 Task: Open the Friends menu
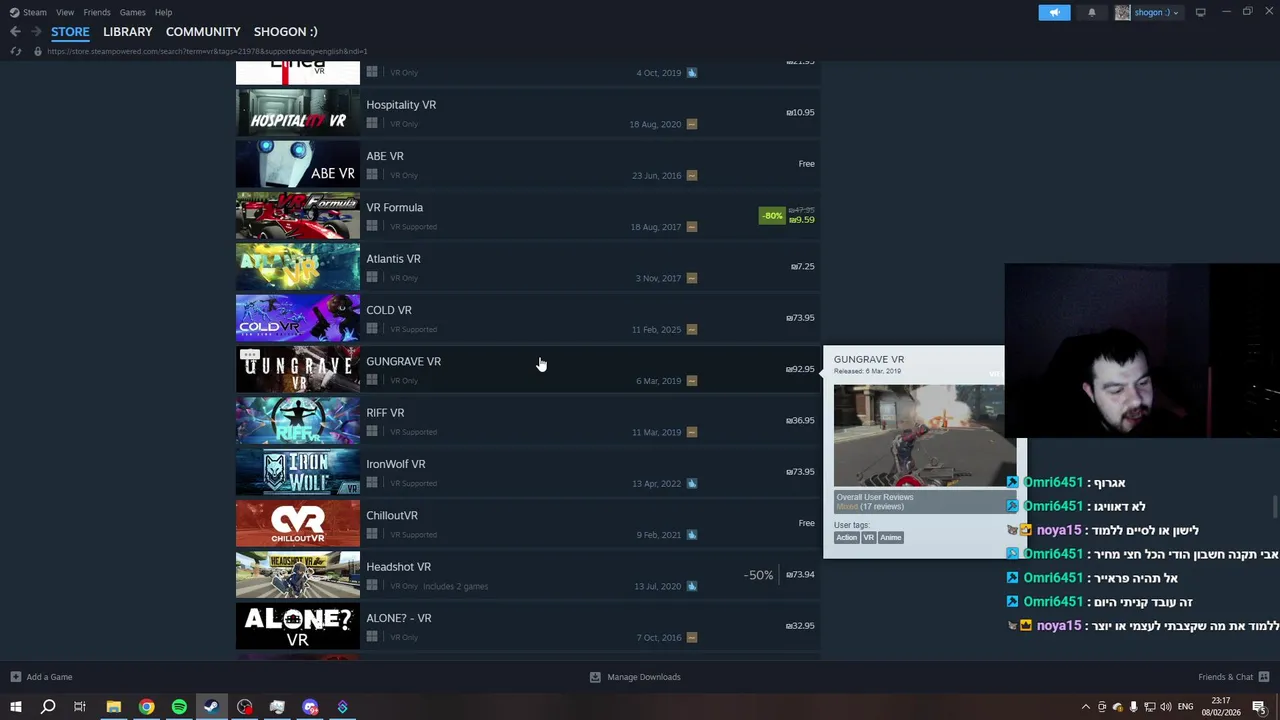click(x=97, y=12)
